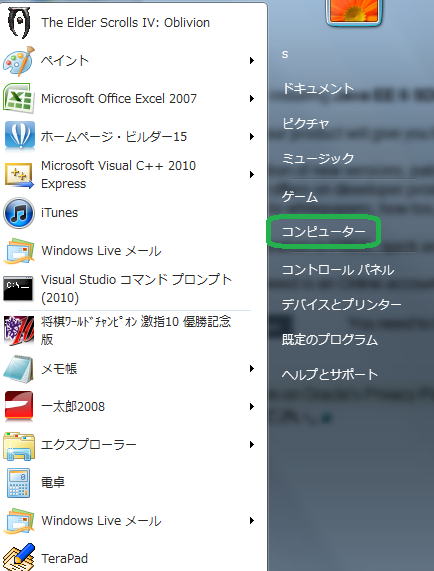Screen dimensions: 434x571
Task: Launch the 将棋 激指10 game icon
Action: [19, 330]
